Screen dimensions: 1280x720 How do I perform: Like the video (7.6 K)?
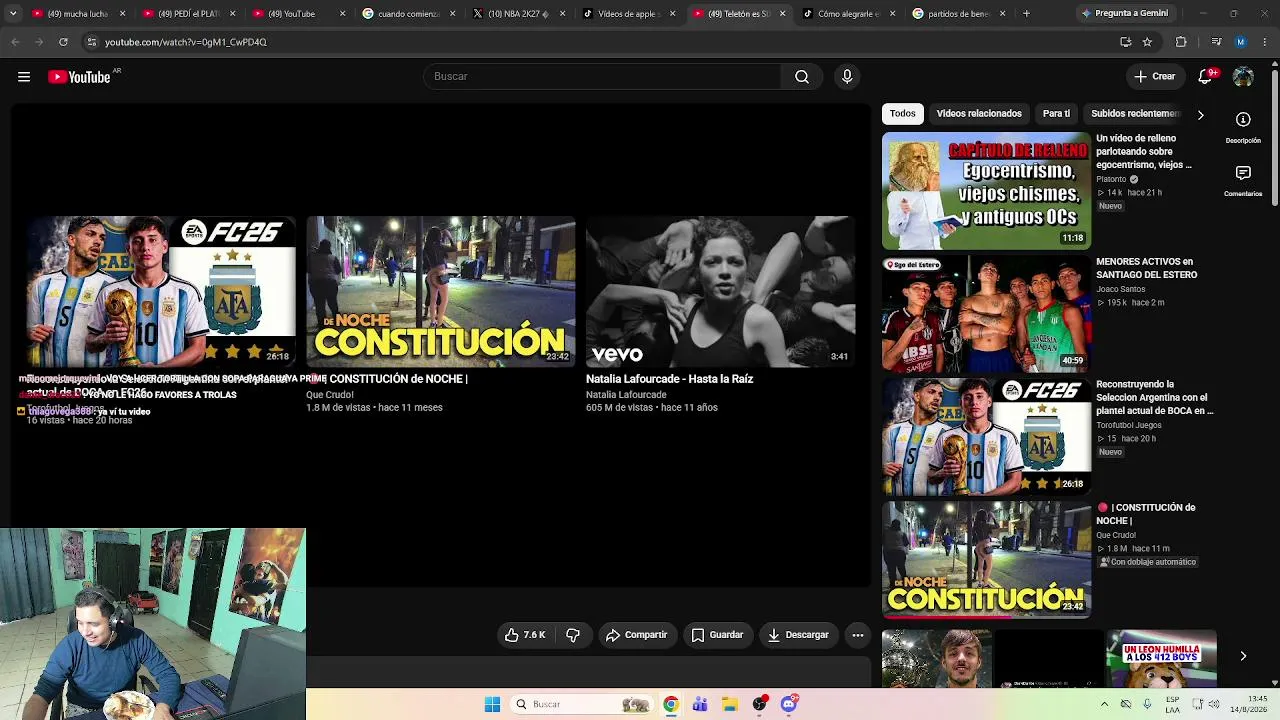(525, 635)
